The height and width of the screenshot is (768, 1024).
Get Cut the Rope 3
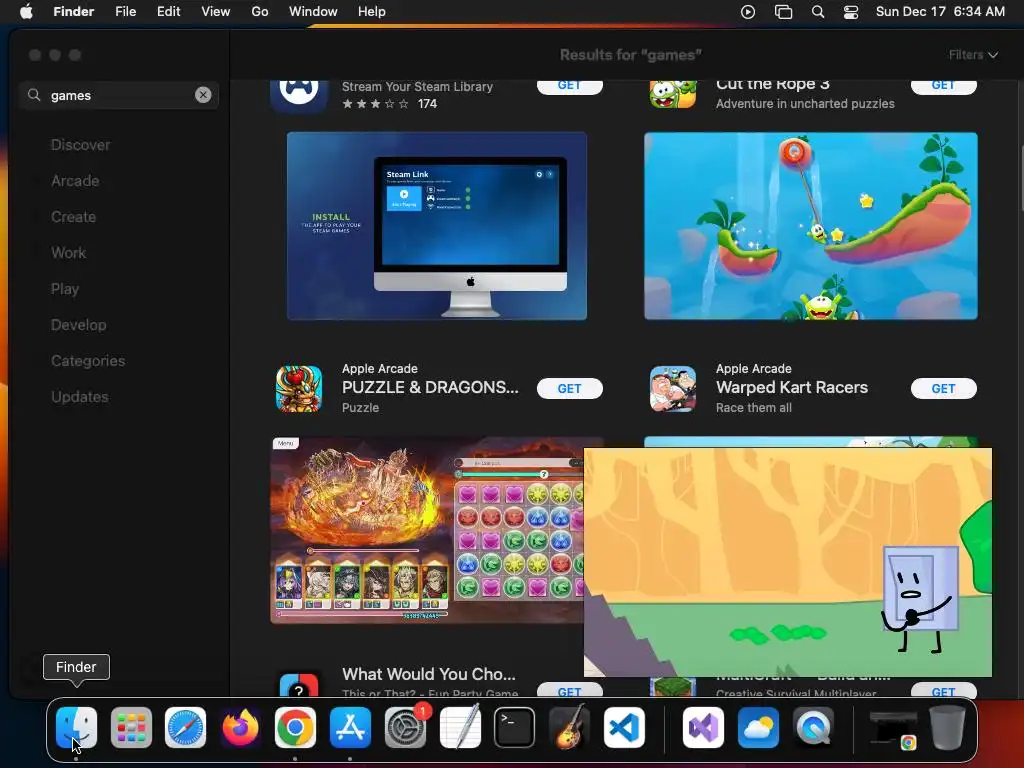coord(944,86)
